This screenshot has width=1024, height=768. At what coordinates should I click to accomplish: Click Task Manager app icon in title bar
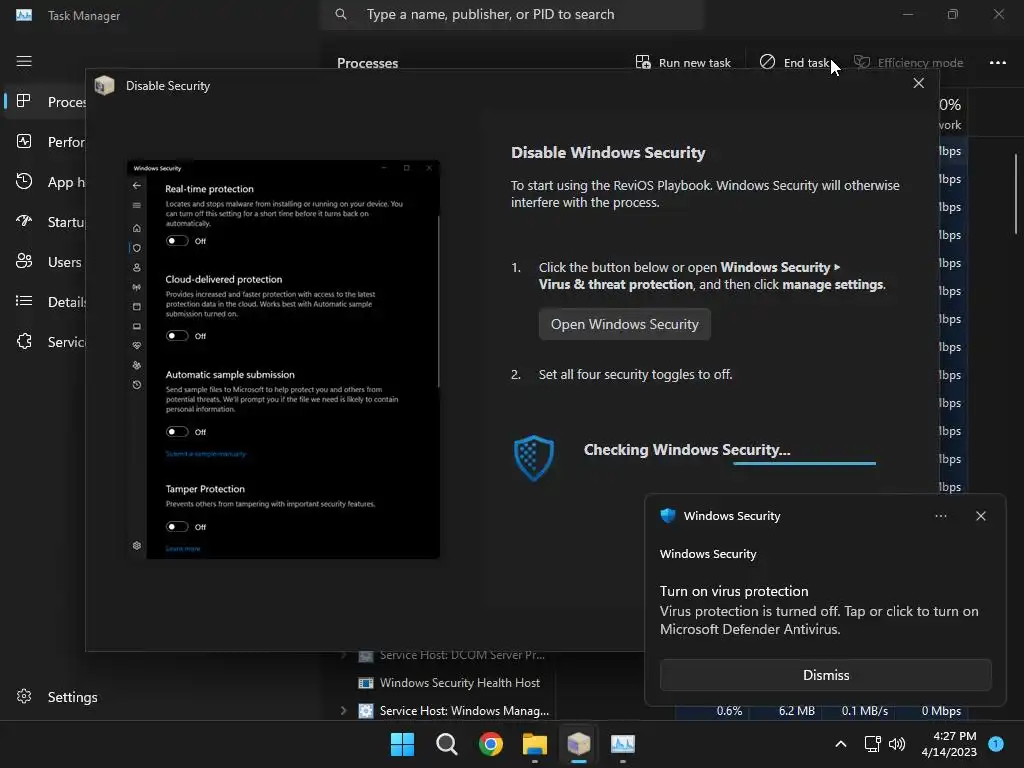(24, 14)
